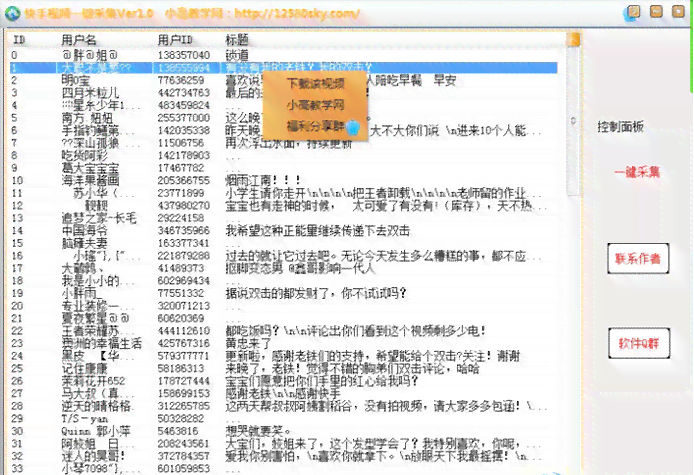Select the row with user 海洋果酱画
This screenshot has height=475, width=694.
pyautogui.click(x=283, y=181)
